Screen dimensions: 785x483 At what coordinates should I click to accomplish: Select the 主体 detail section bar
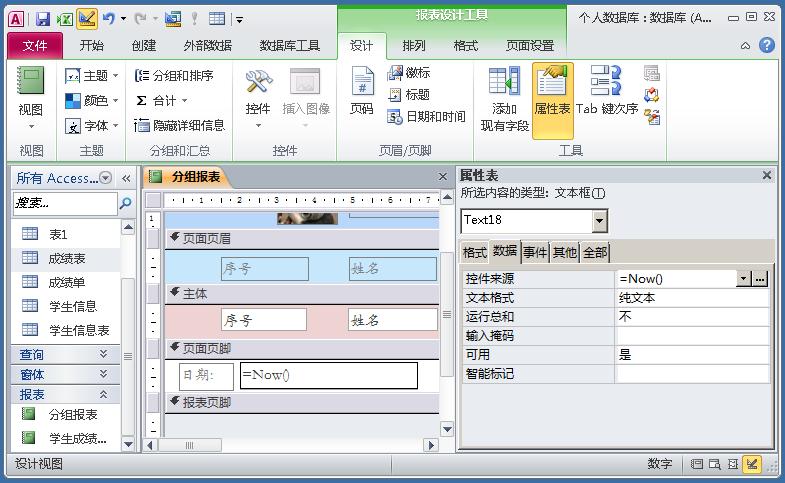302,293
